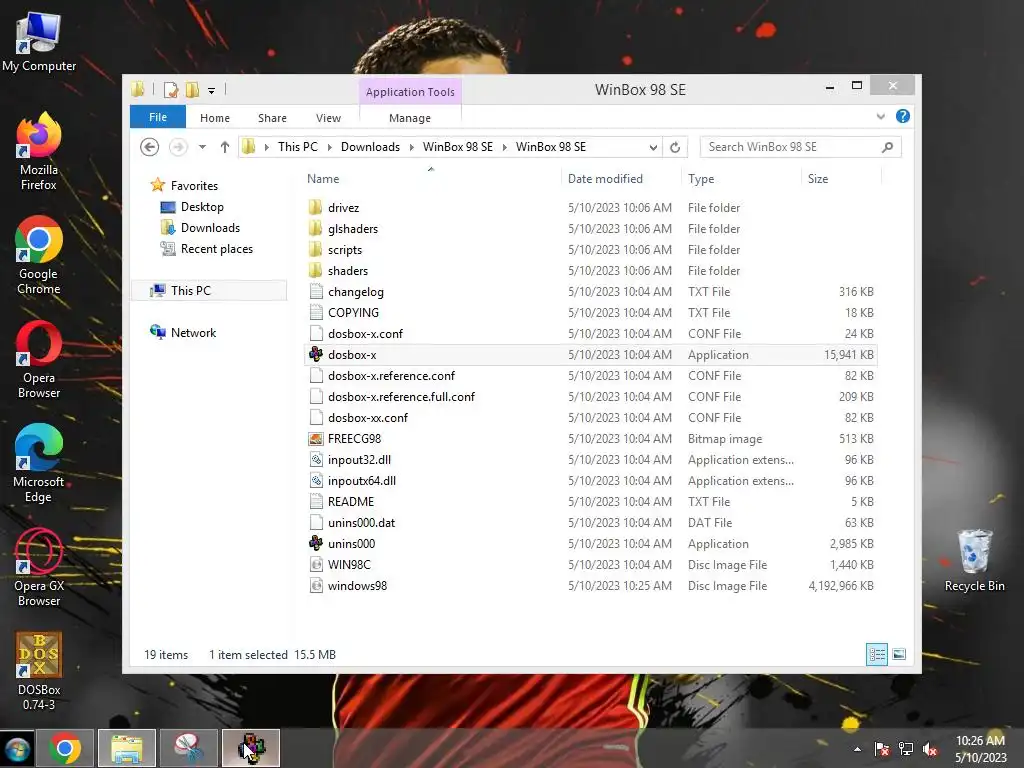Click the Application Tools contextual tab
This screenshot has width=1024, height=768.
410,92
